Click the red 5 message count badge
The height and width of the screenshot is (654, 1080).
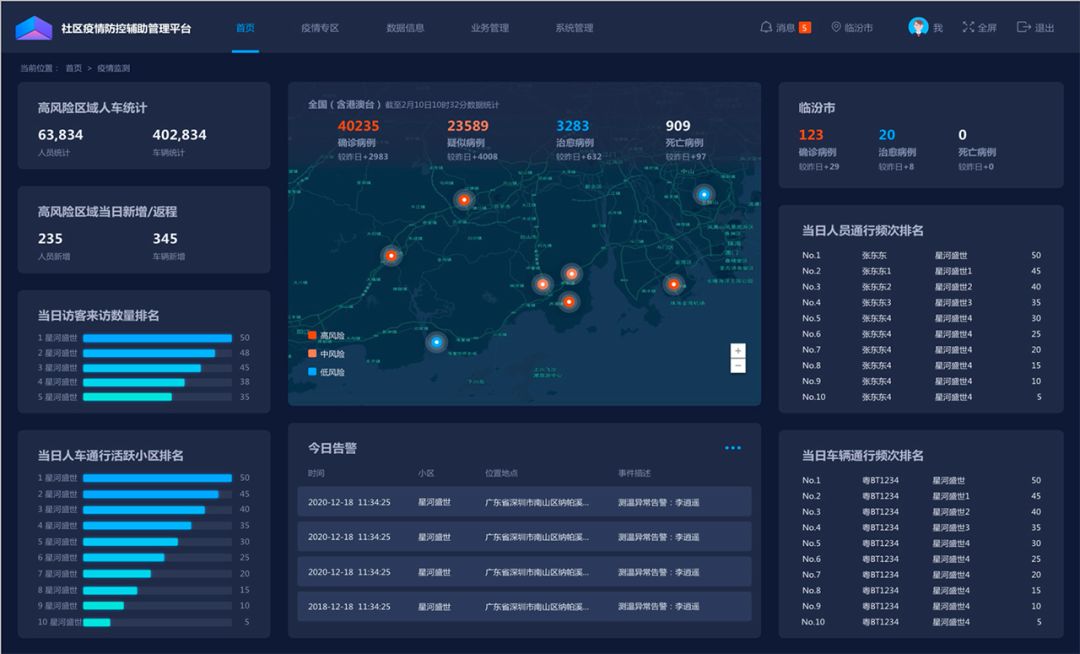point(805,28)
